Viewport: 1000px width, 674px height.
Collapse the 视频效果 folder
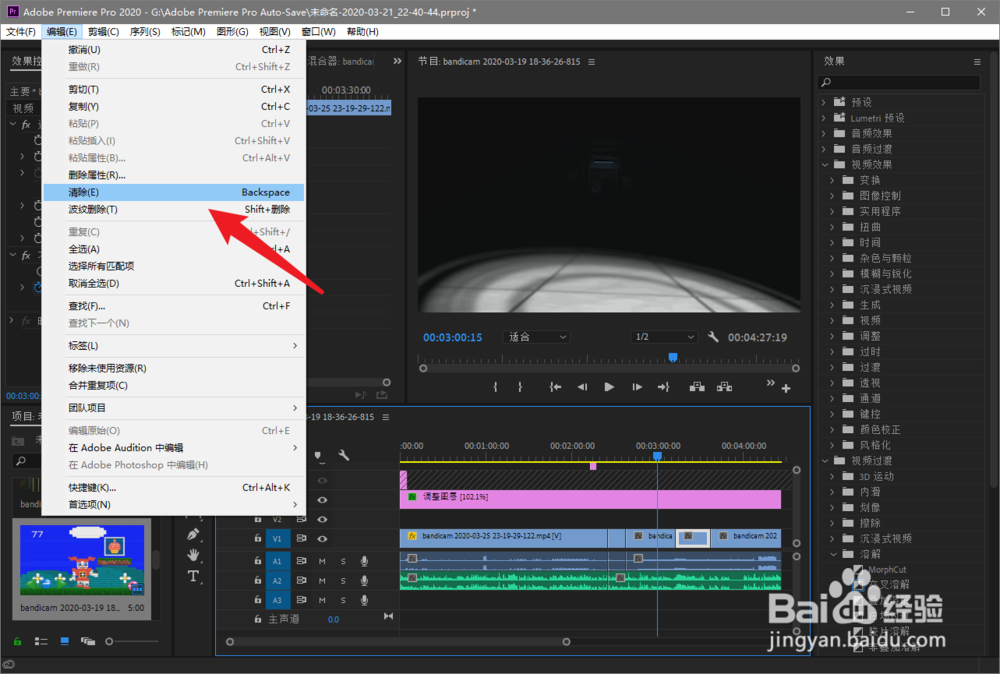pos(825,165)
